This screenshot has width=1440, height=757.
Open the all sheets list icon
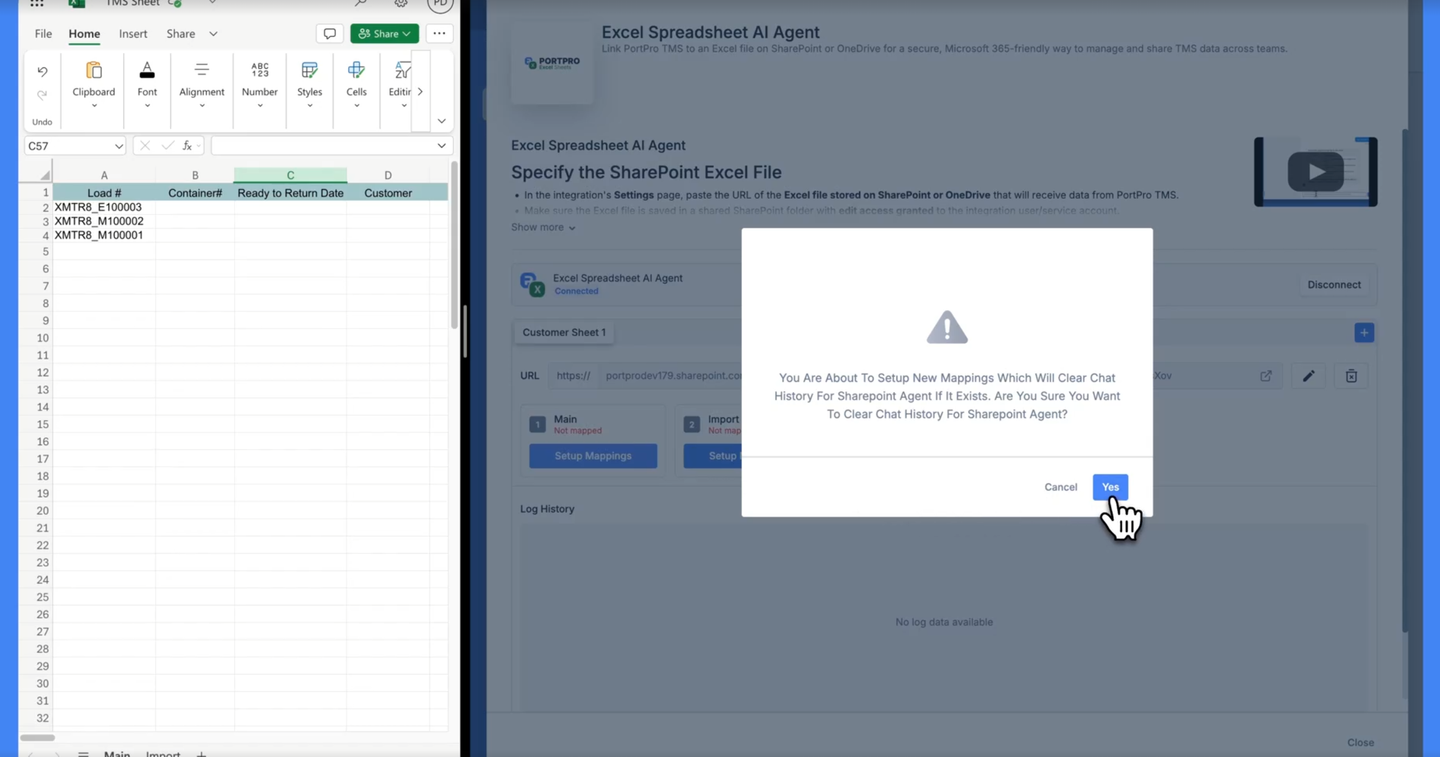(x=83, y=753)
